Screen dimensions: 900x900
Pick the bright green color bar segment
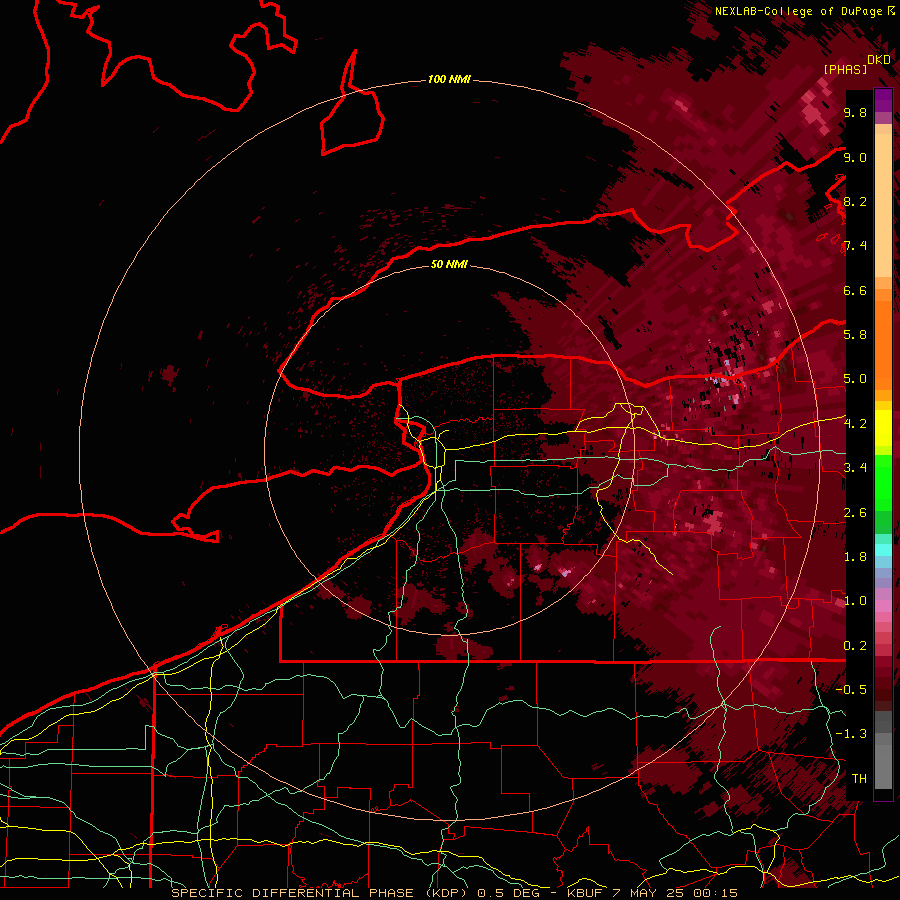883,482
